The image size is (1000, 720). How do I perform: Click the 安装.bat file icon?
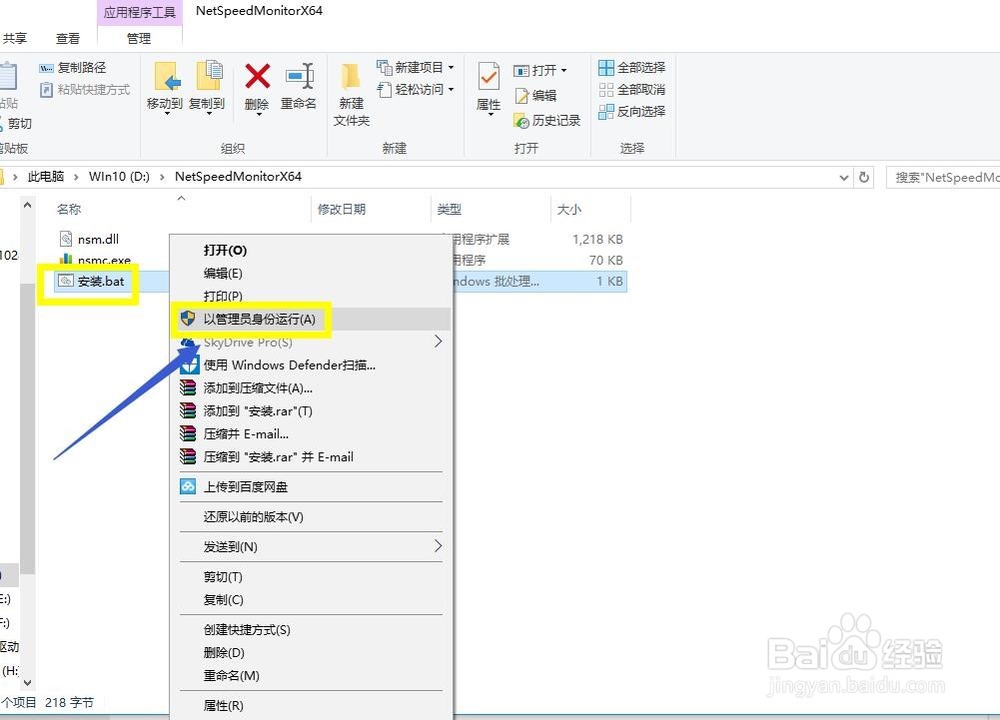[66, 281]
